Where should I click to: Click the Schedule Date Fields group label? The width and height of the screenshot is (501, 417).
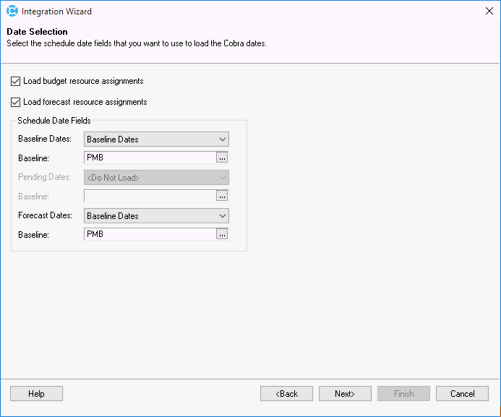54,121
